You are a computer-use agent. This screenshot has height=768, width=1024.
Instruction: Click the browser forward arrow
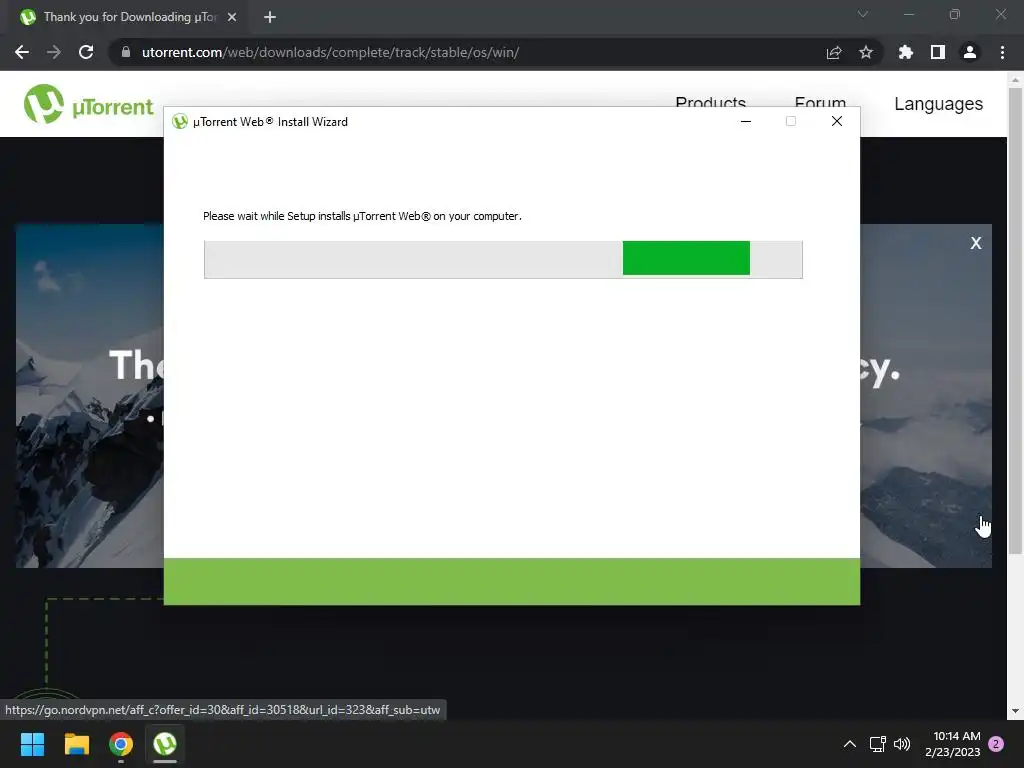click(x=54, y=52)
